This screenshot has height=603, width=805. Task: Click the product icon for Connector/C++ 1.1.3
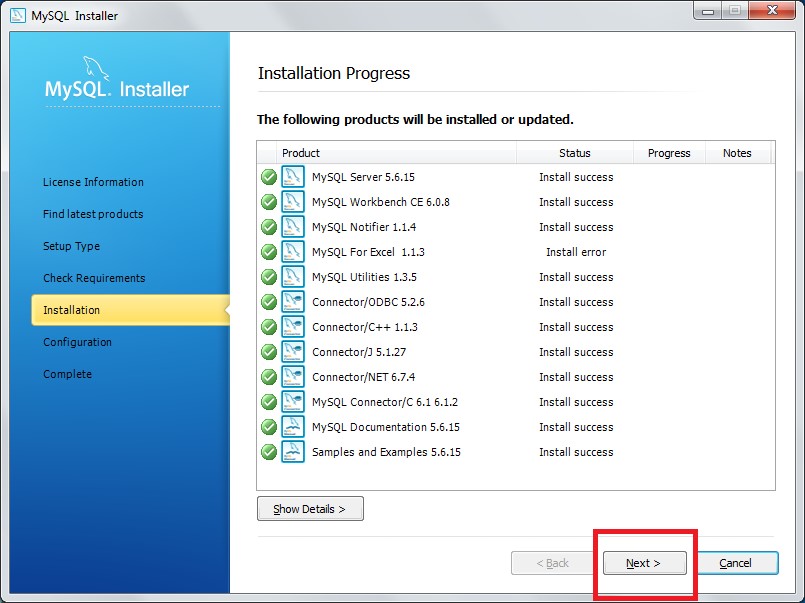click(x=293, y=327)
